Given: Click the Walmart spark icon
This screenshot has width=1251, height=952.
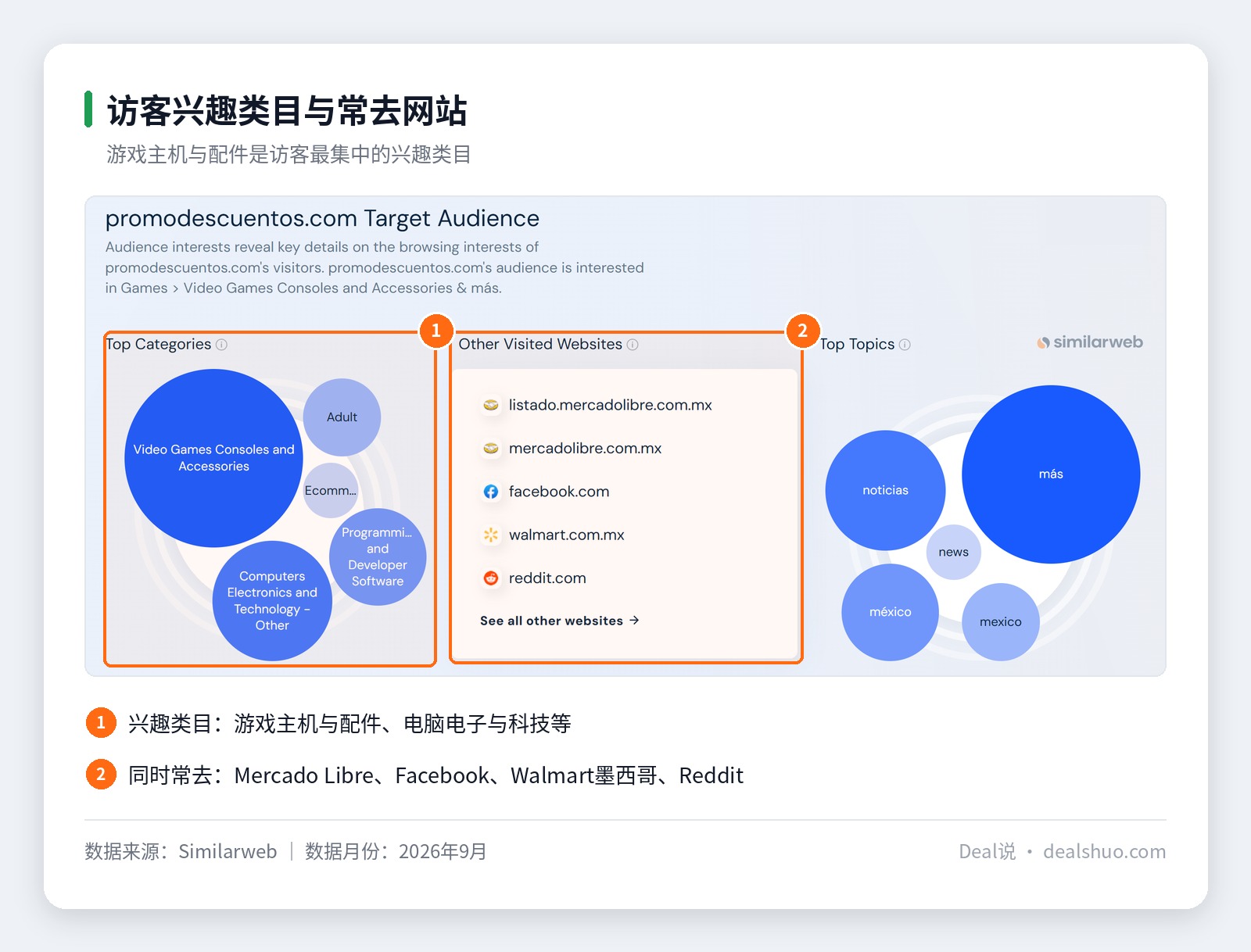Looking at the screenshot, I should (491, 535).
